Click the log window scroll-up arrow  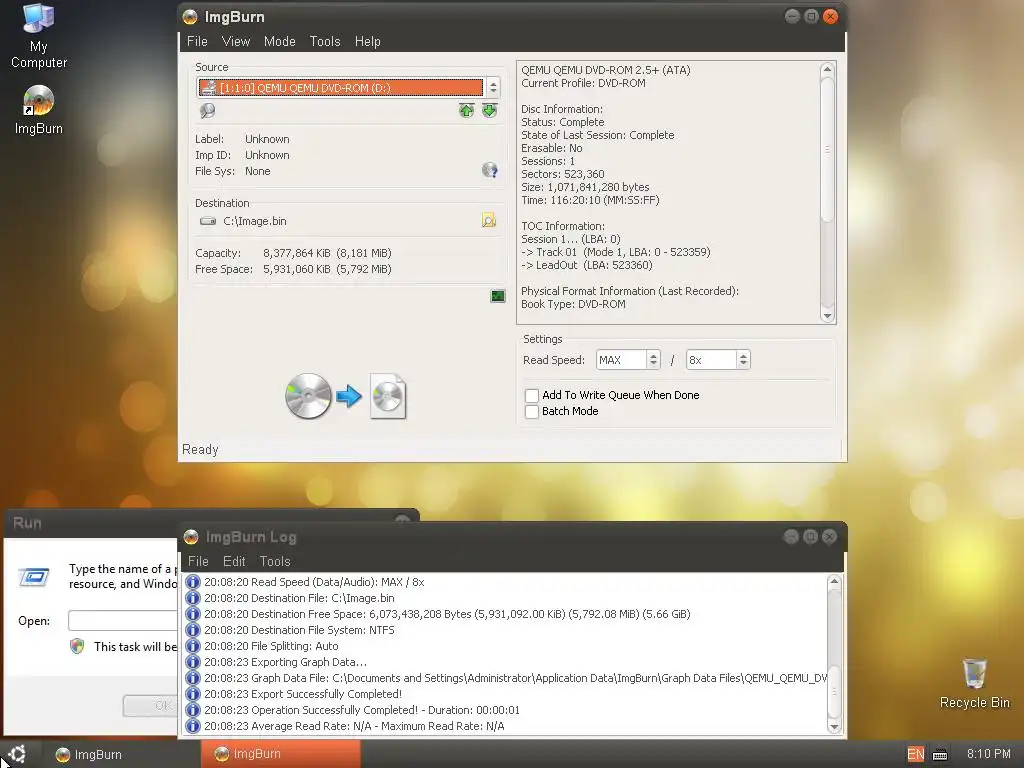[834, 581]
